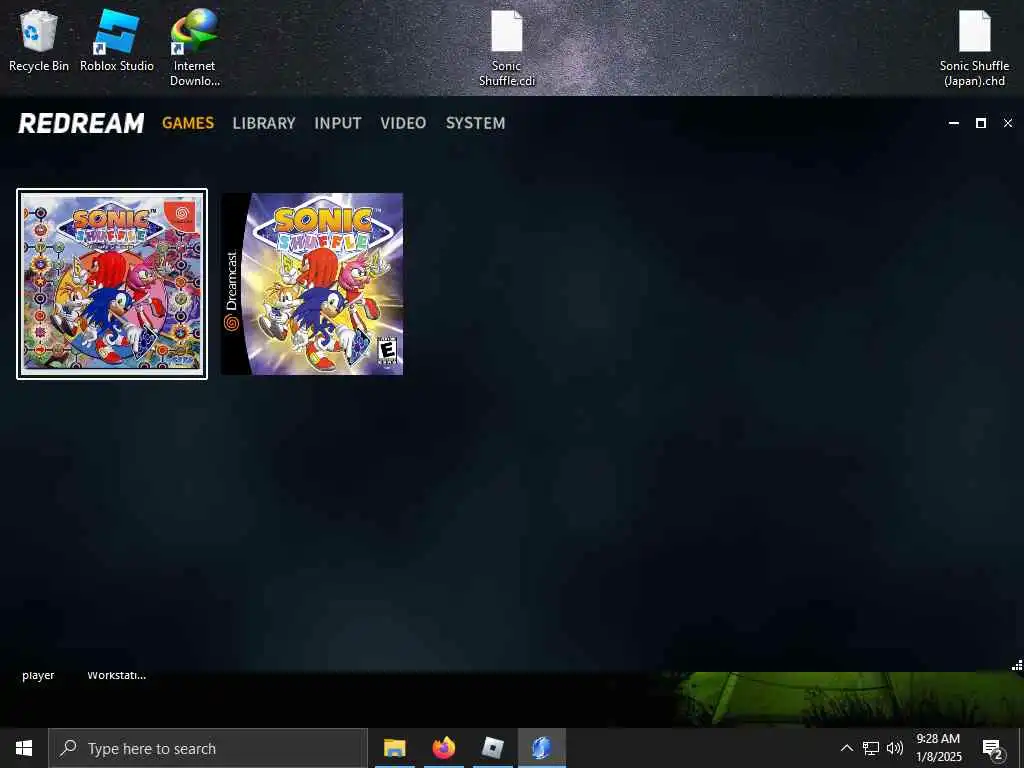Click the Redream taskbar icon
This screenshot has height=768, width=1024.
coord(541,748)
